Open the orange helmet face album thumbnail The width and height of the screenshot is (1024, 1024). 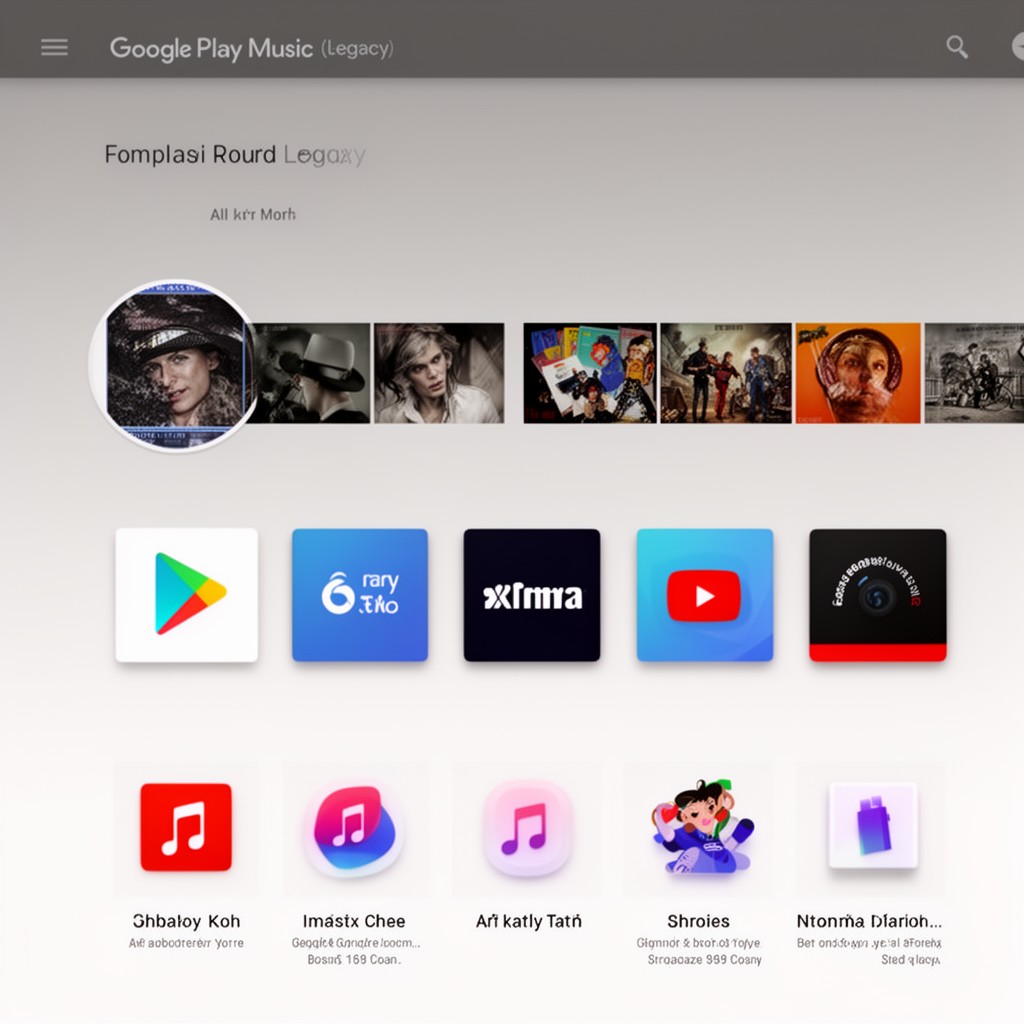tap(858, 373)
